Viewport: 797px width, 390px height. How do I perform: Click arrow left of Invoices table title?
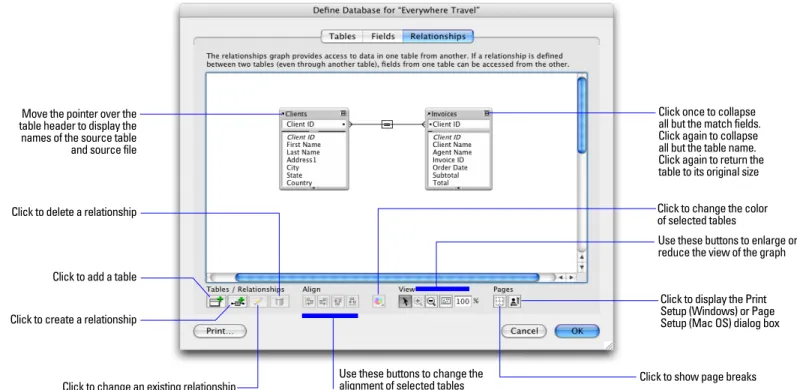(429, 114)
